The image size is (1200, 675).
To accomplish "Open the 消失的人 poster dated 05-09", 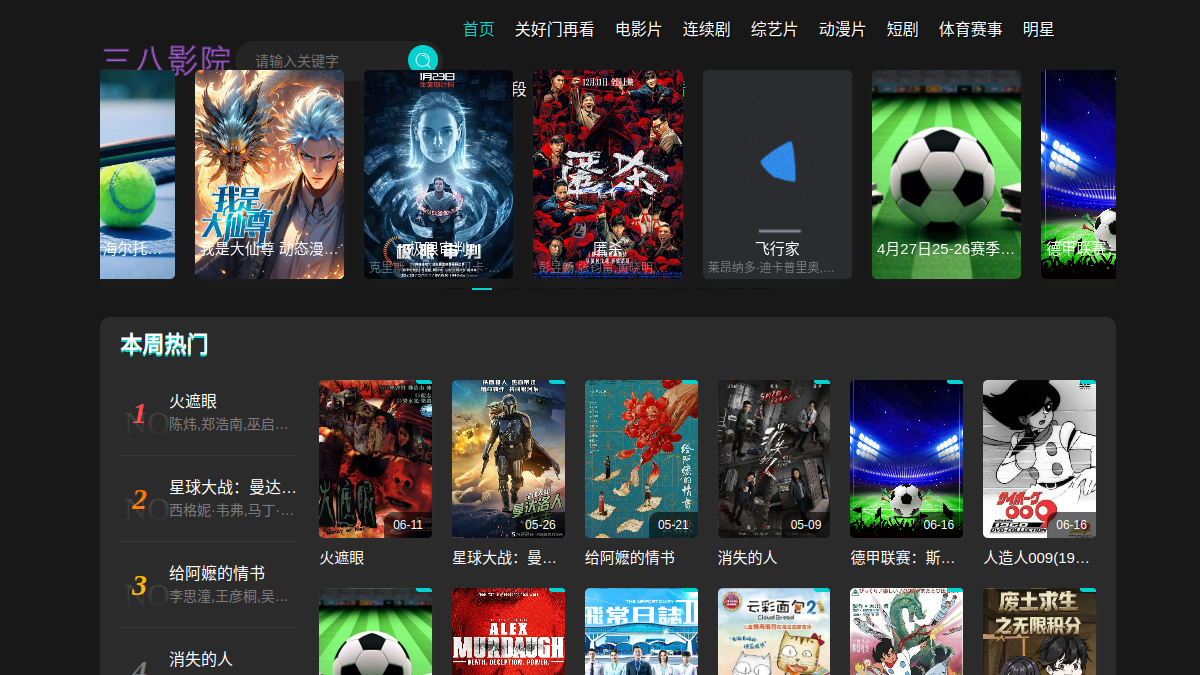I will (774, 459).
